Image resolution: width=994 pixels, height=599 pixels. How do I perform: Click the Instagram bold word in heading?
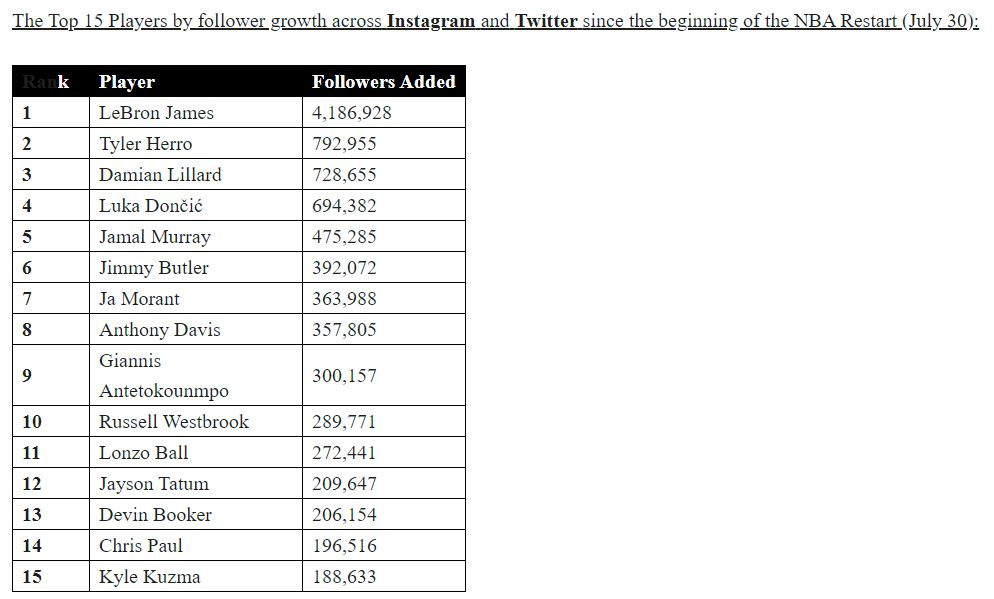(430, 21)
